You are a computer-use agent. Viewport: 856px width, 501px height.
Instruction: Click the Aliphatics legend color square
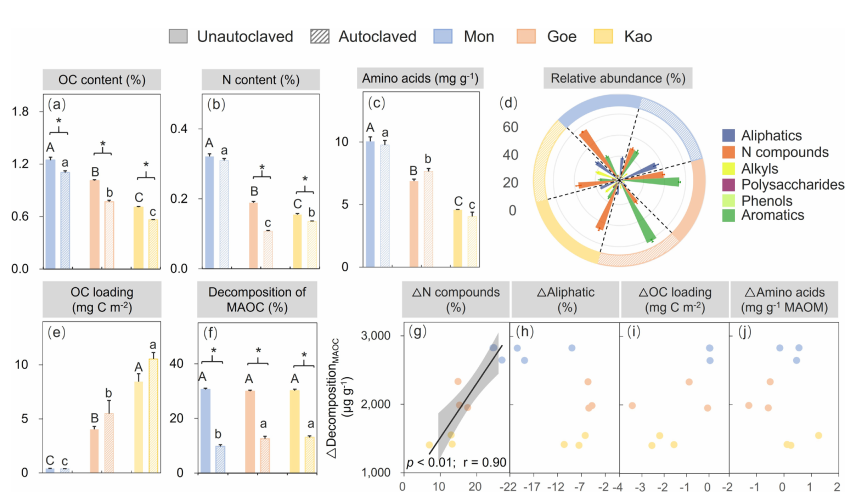click(x=729, y=134)
